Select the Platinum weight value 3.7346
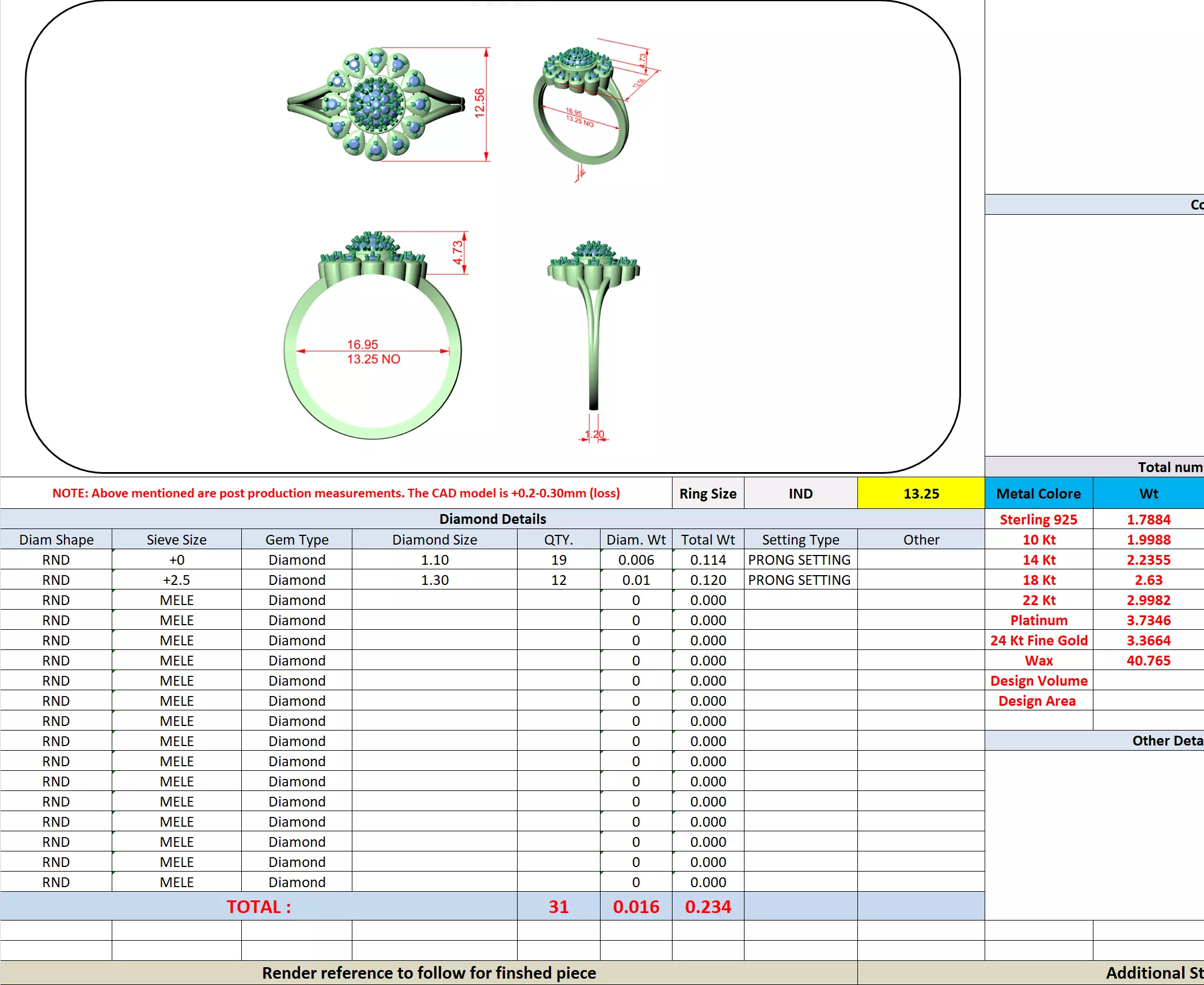The height and width of the screenshot is (985, 1204). (1148, 620)
